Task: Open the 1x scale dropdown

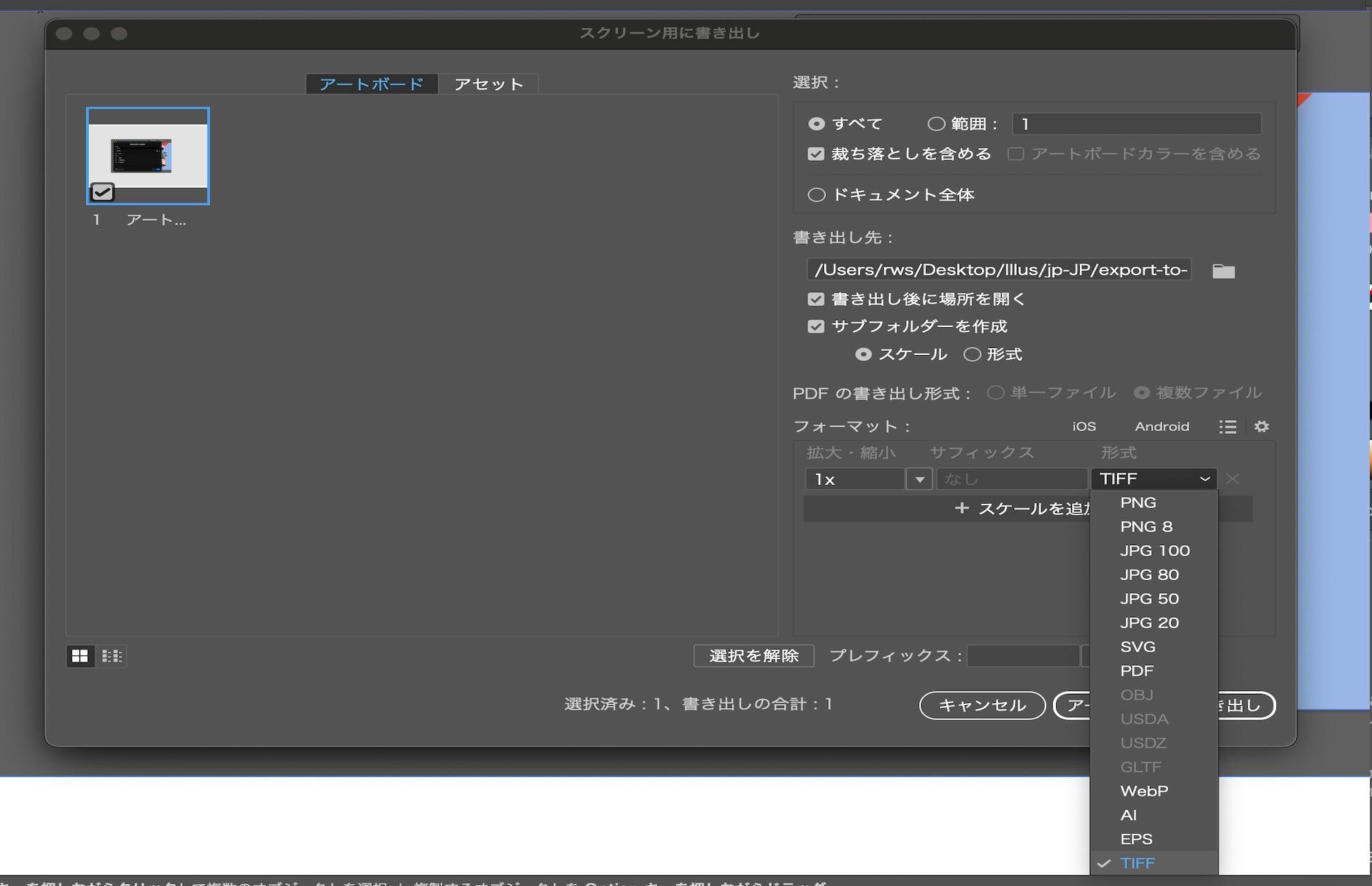Action: [919, 479]
